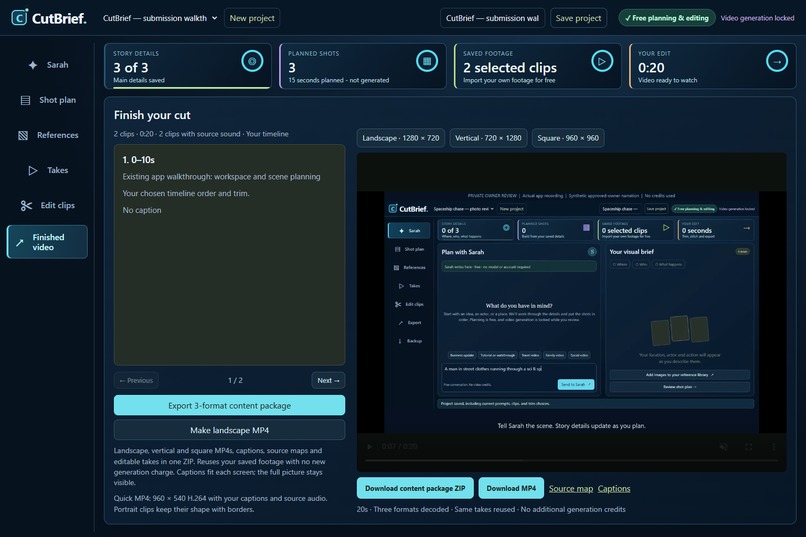Click the Free planning & editing badge
Viewport: 806px width, 537px height.
point(667,18)
